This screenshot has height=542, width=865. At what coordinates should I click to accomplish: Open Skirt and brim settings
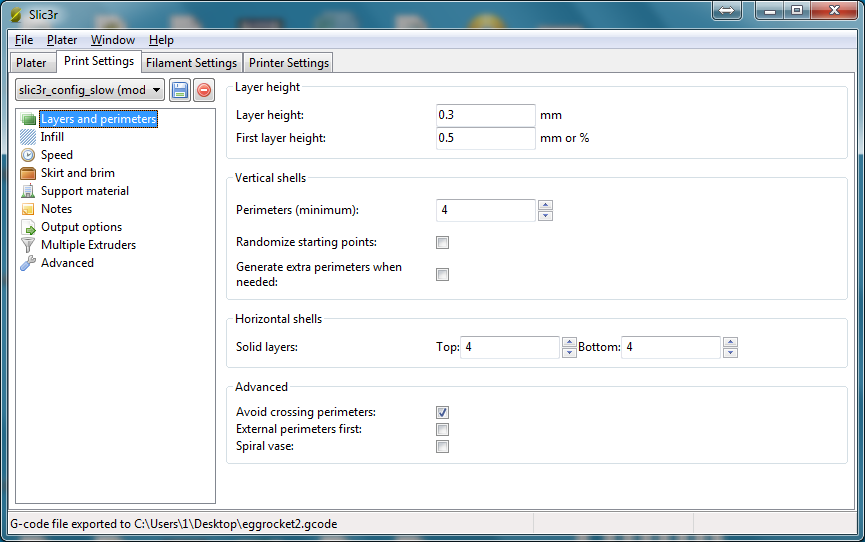coord(78,173)
